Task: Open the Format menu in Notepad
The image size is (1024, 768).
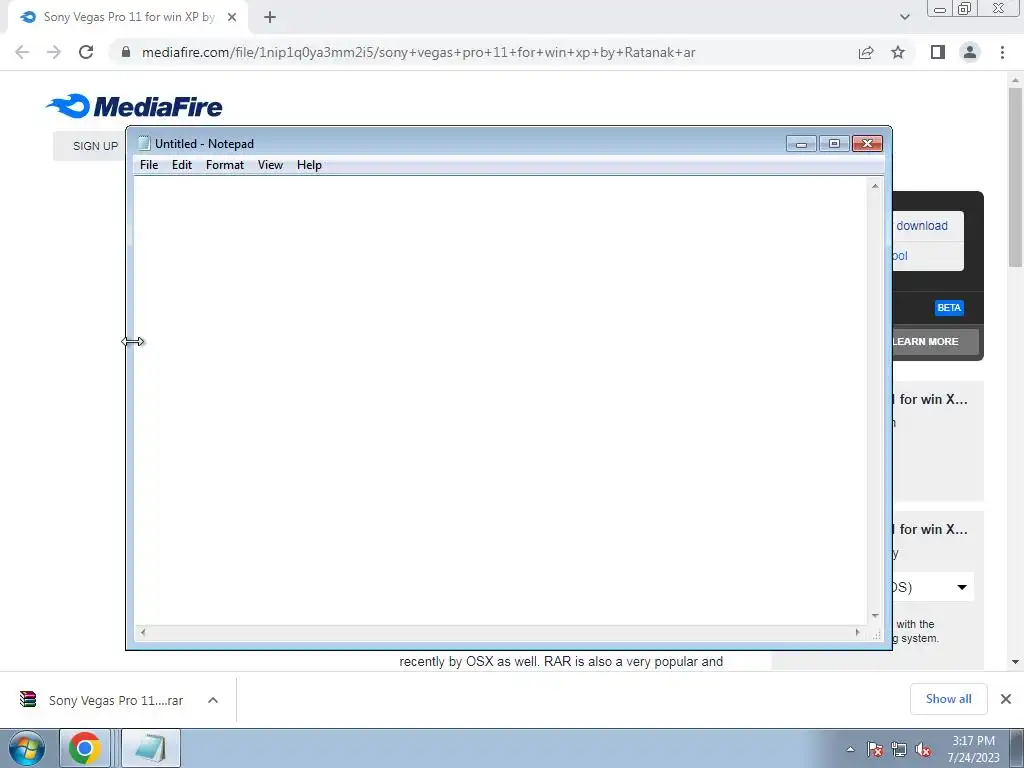Action: click(225, 165)
